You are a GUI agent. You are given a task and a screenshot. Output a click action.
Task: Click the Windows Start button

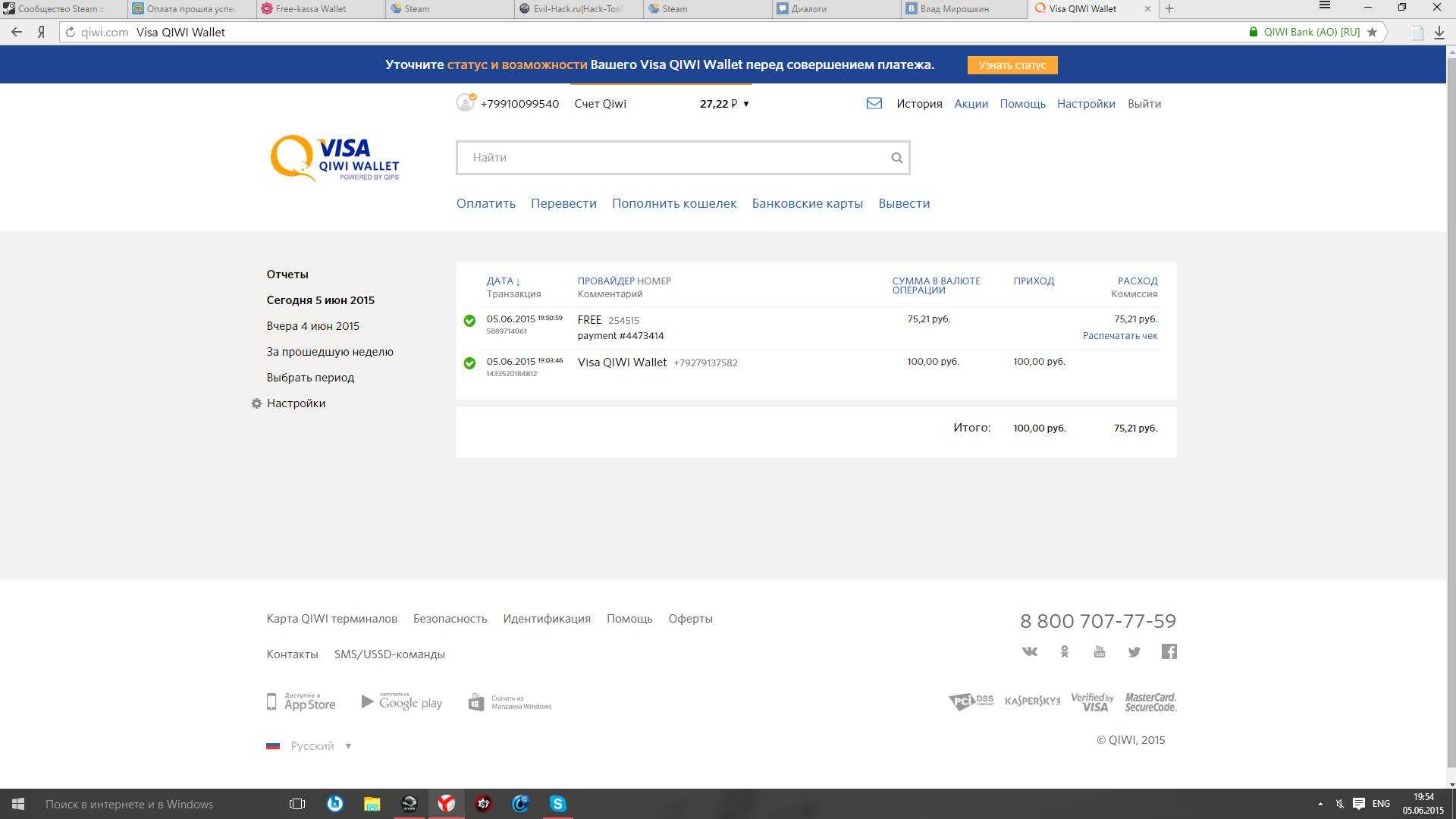(18, 804)
